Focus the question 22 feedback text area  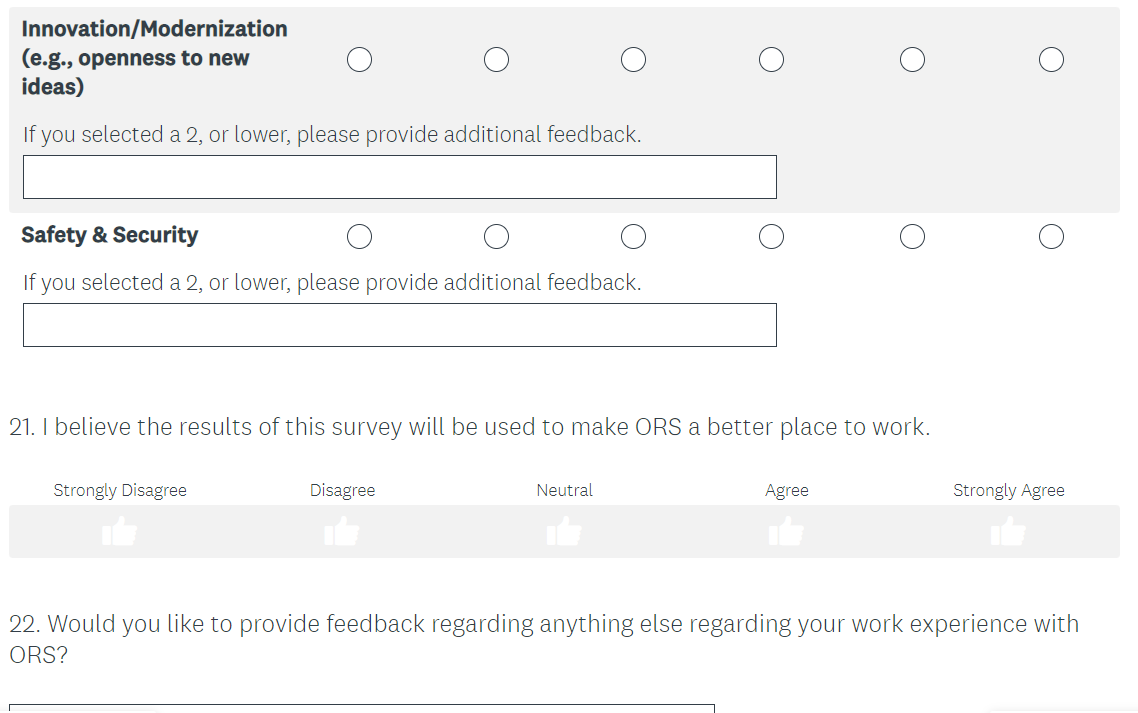coord(362,707)
